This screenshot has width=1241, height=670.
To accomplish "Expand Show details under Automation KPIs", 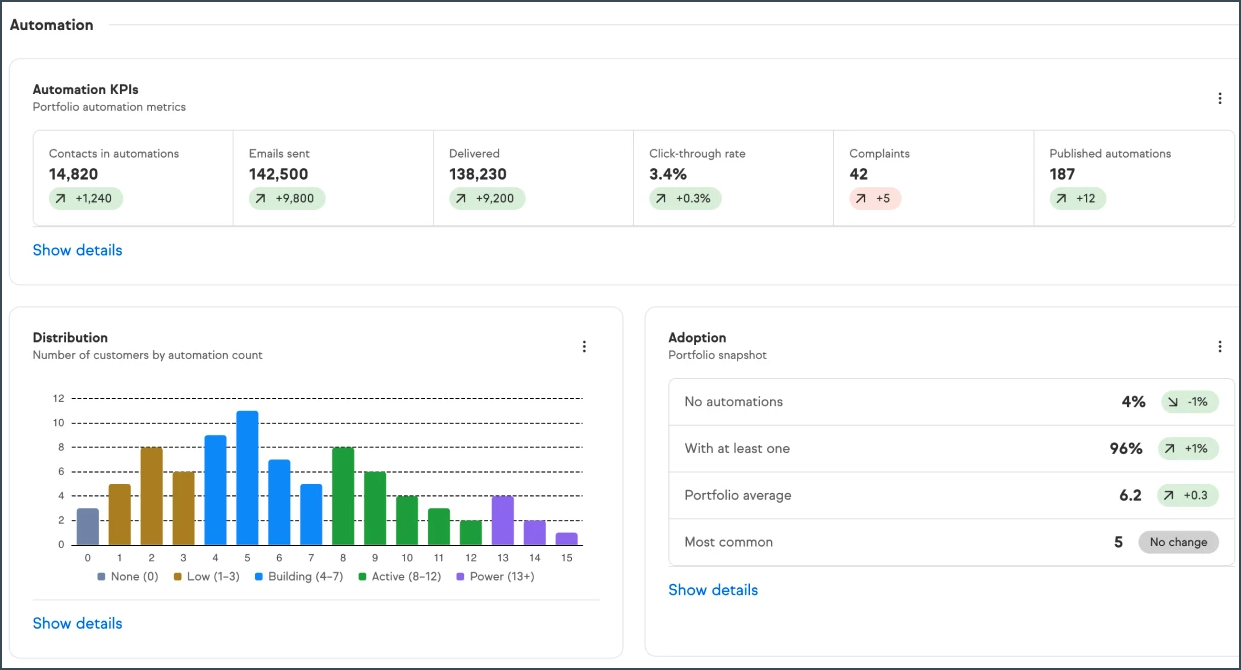I will (x=77, y=250).
